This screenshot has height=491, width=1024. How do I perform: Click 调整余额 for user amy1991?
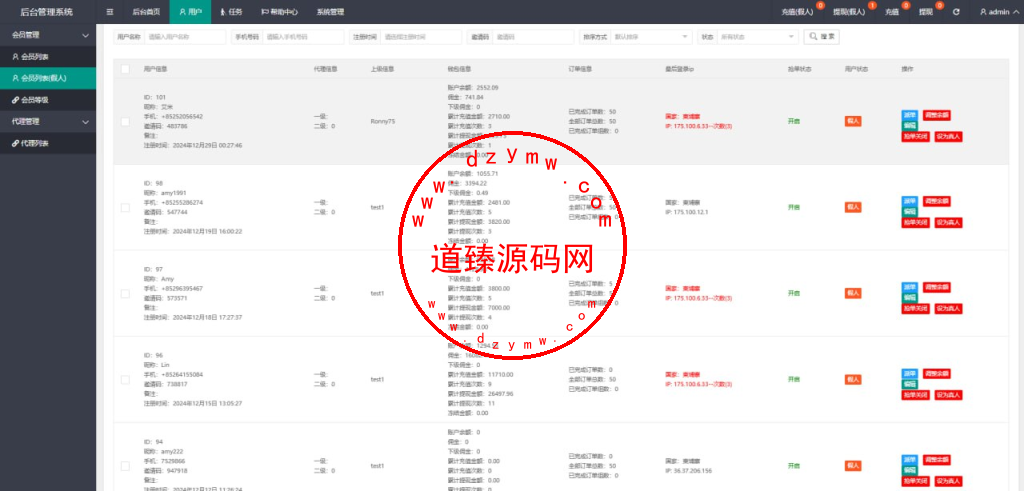(x=936, y=201)
